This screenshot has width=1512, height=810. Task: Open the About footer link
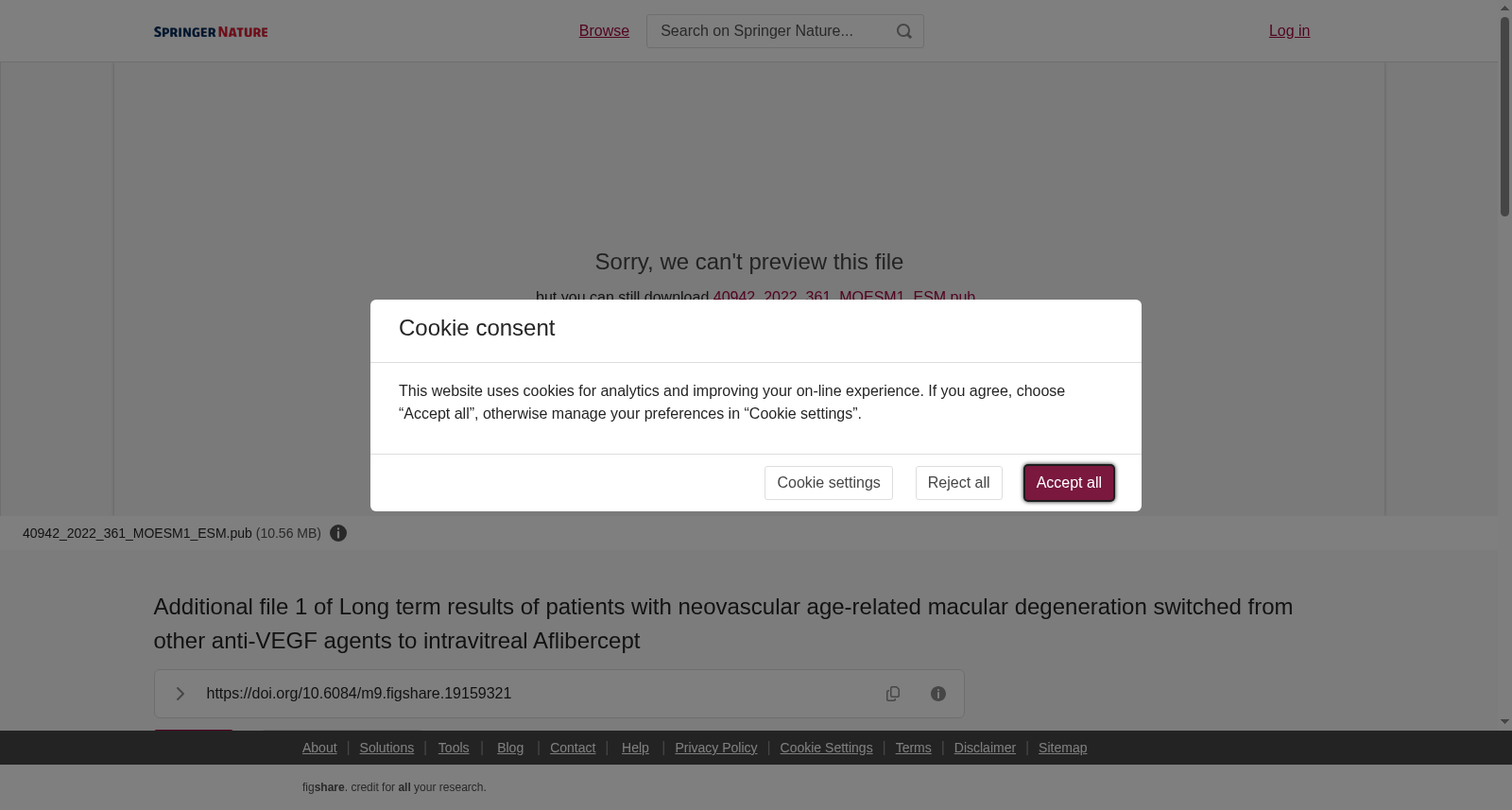319,748
